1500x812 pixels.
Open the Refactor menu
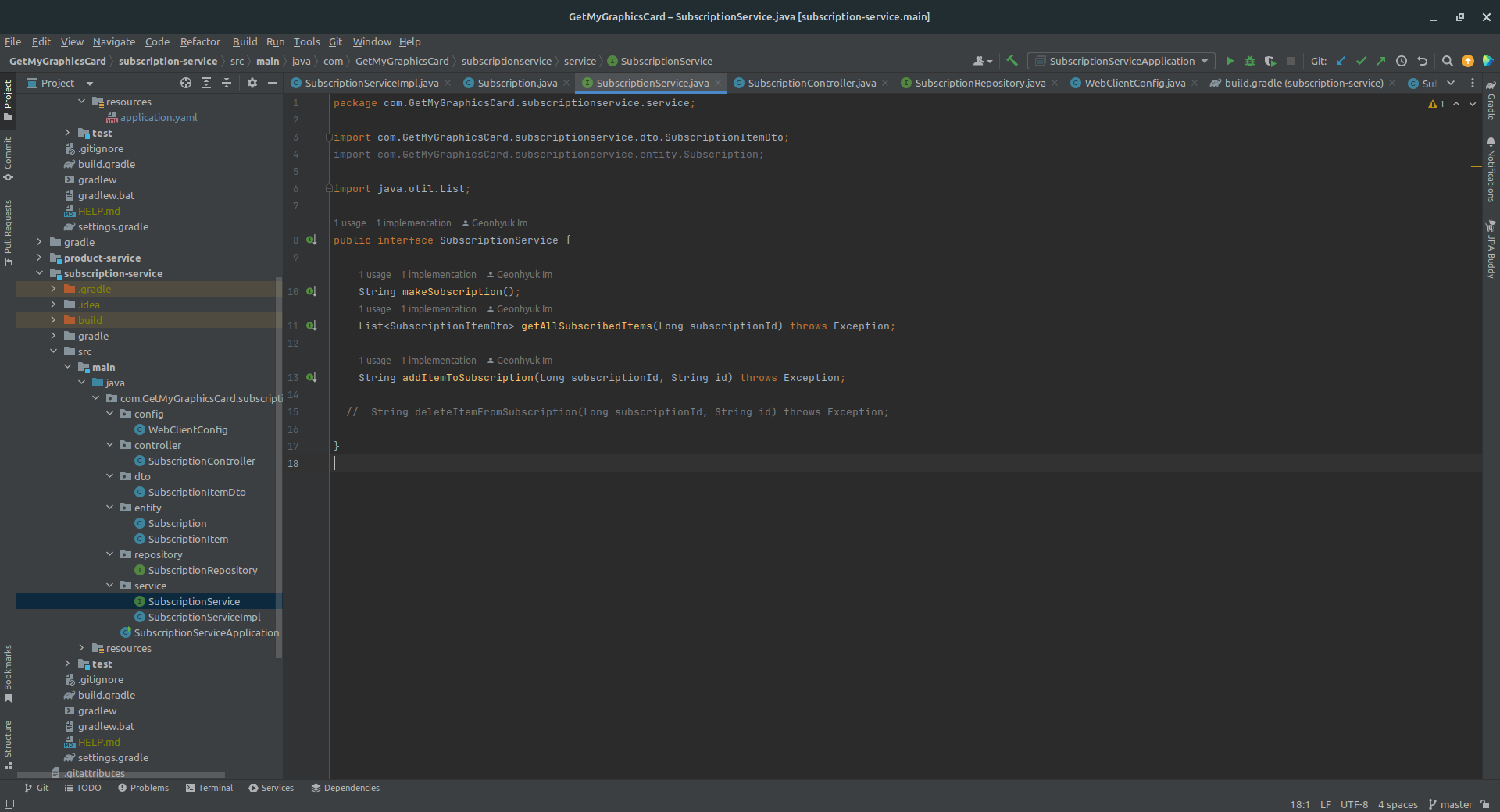click(200, 41)
